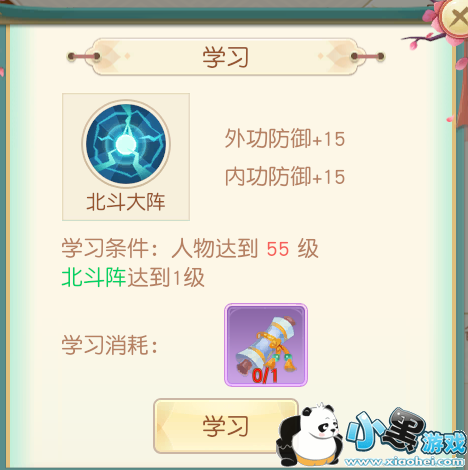Click the 内功防御+15 attribute text

pos(285,176)
